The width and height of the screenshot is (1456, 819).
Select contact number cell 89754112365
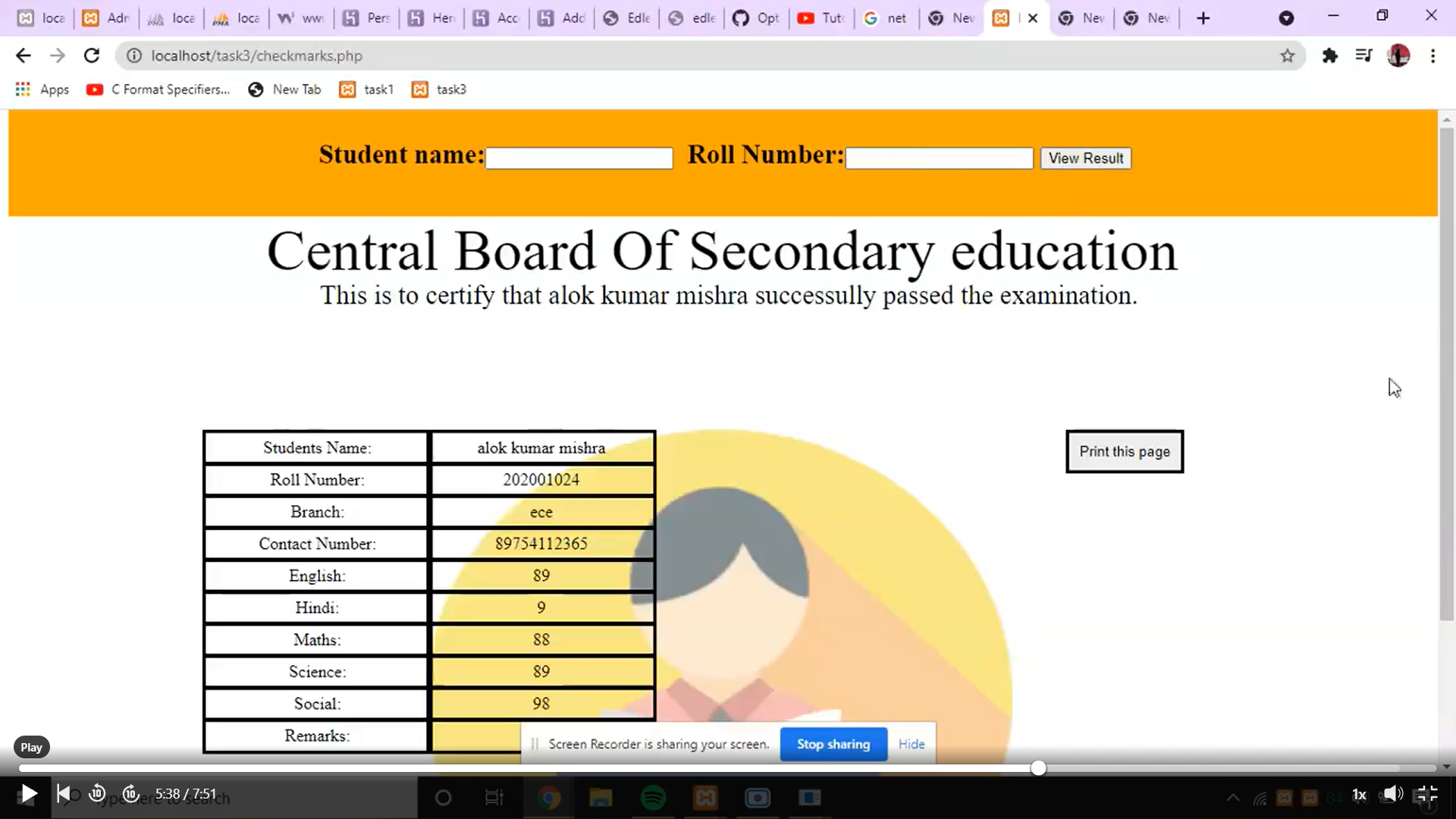(x=541, y=544)
